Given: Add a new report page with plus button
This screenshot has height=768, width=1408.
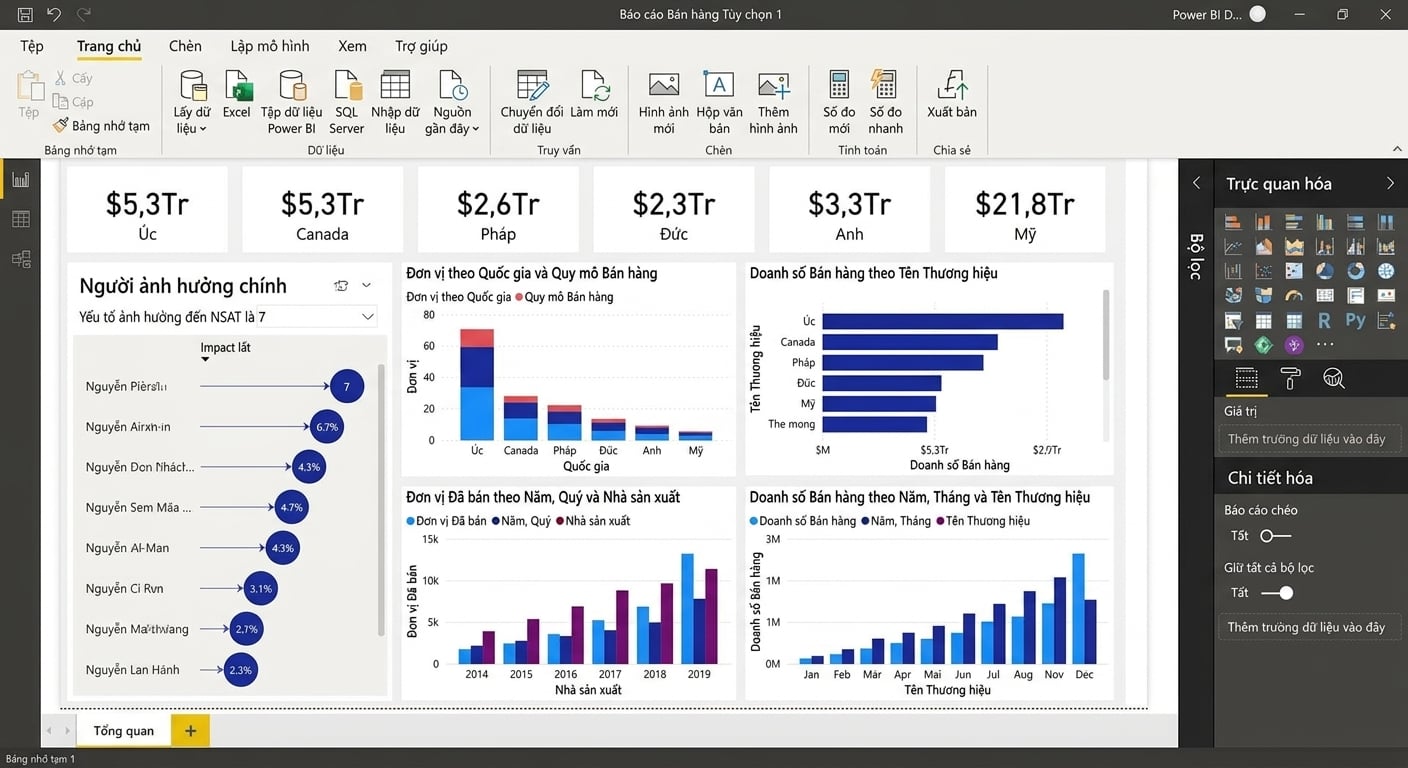Looking at the screenshot, I should click(190, 731).
